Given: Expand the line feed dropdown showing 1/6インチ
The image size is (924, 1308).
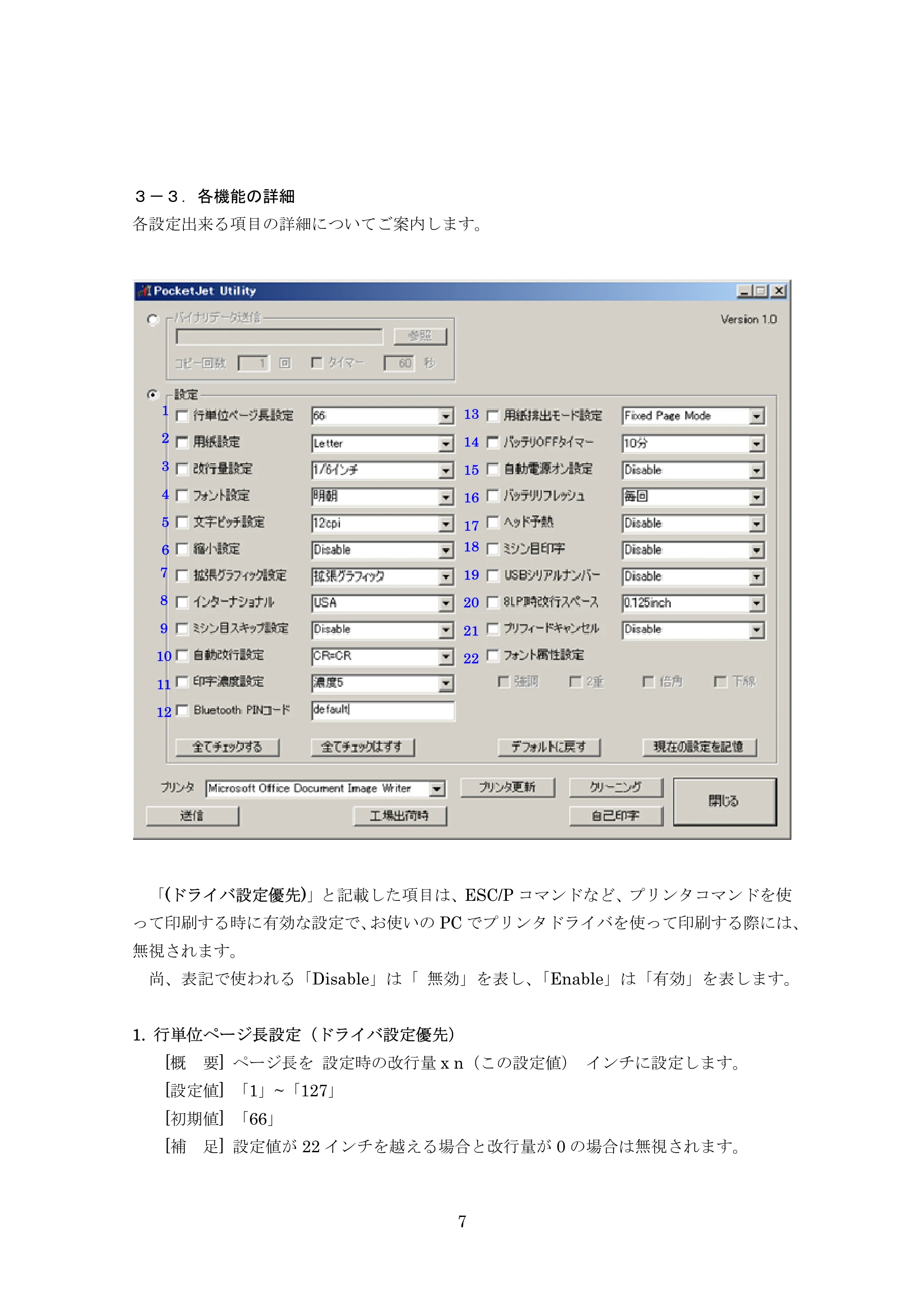Looking at the screenshot, I should [383, 470].
